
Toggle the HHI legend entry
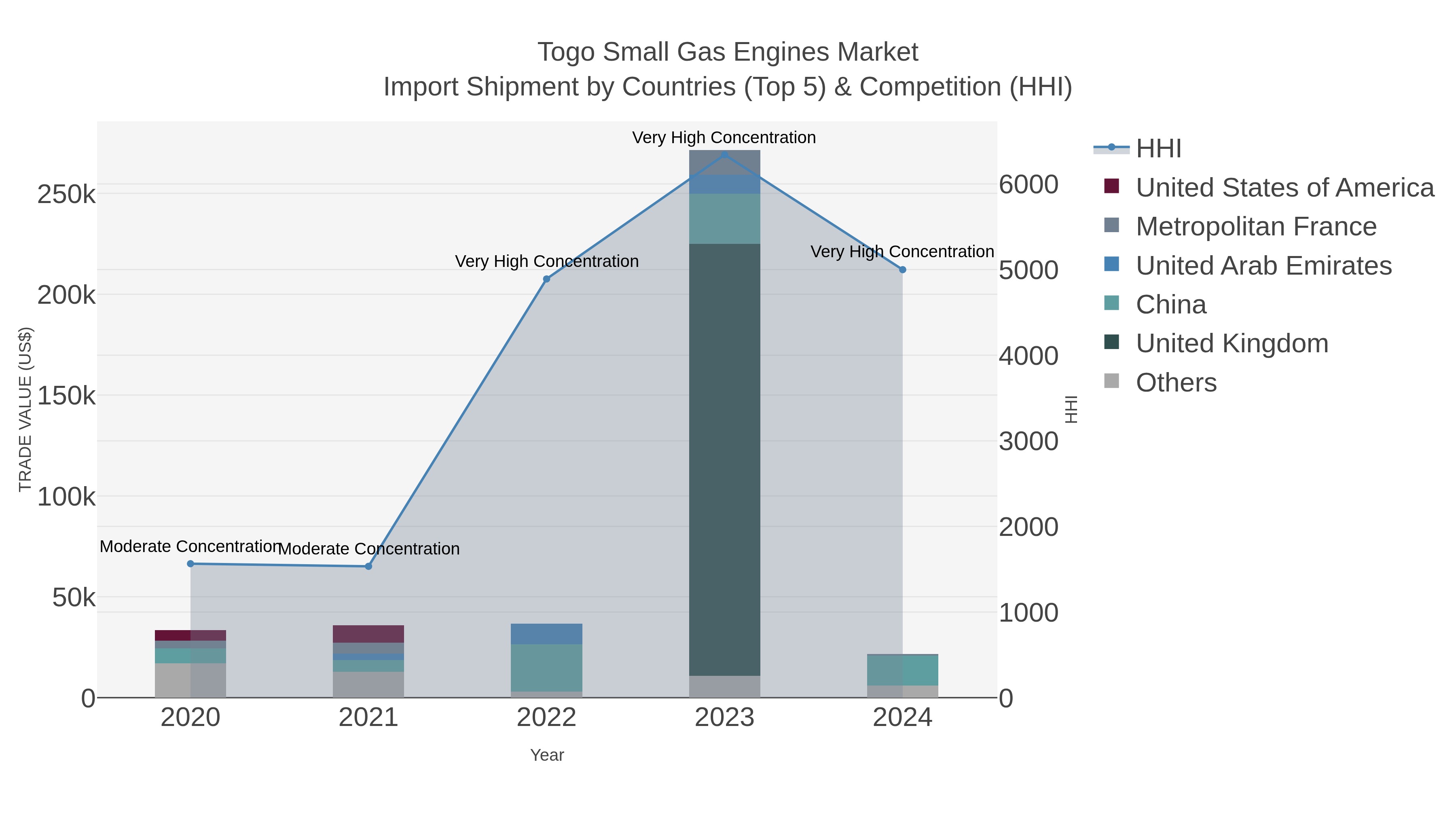coord(1137,149)
